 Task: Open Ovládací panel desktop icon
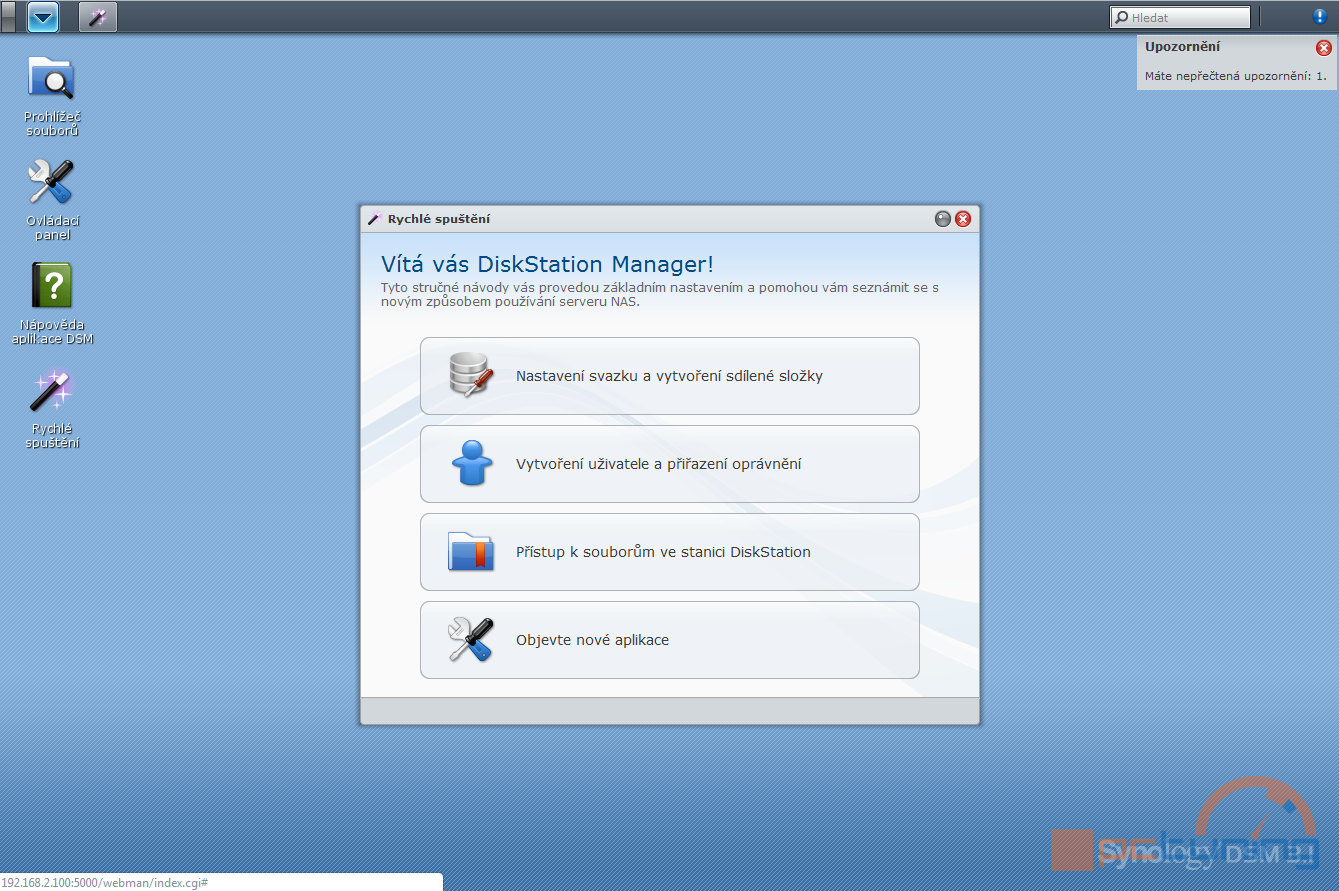pos(51,200)
